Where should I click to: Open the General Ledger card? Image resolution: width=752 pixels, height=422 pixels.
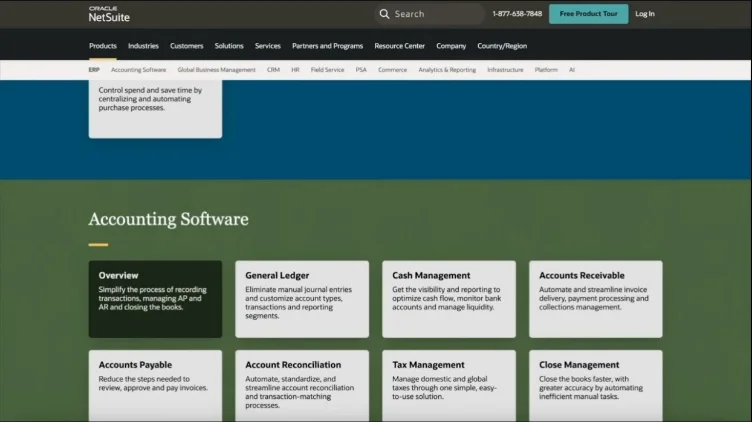302,299
